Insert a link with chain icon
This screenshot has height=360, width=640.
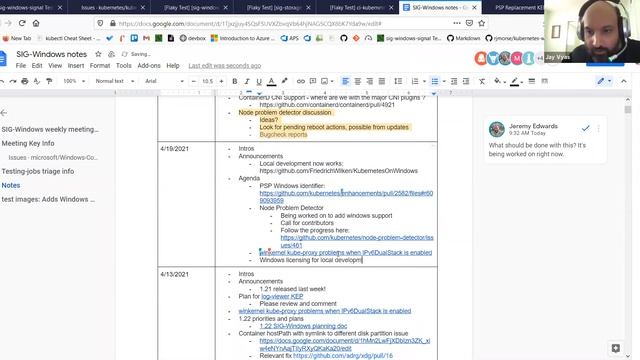[301, 81]
